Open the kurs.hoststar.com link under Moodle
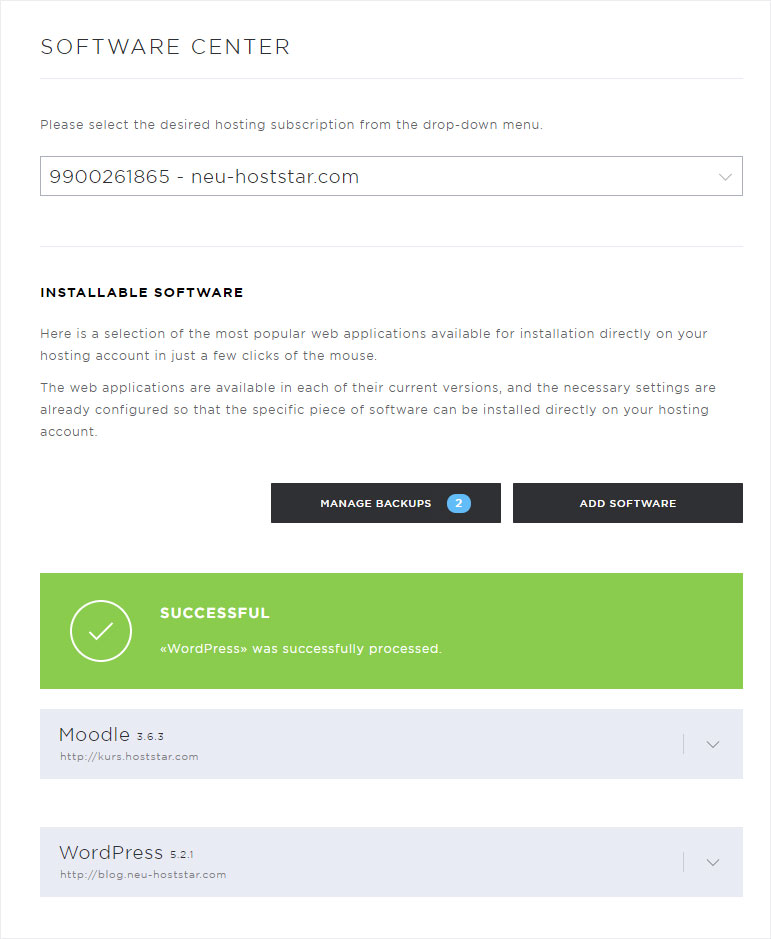The height and width of the screenshot is (939, 771). pyautogui.click(x=129, y=756)
